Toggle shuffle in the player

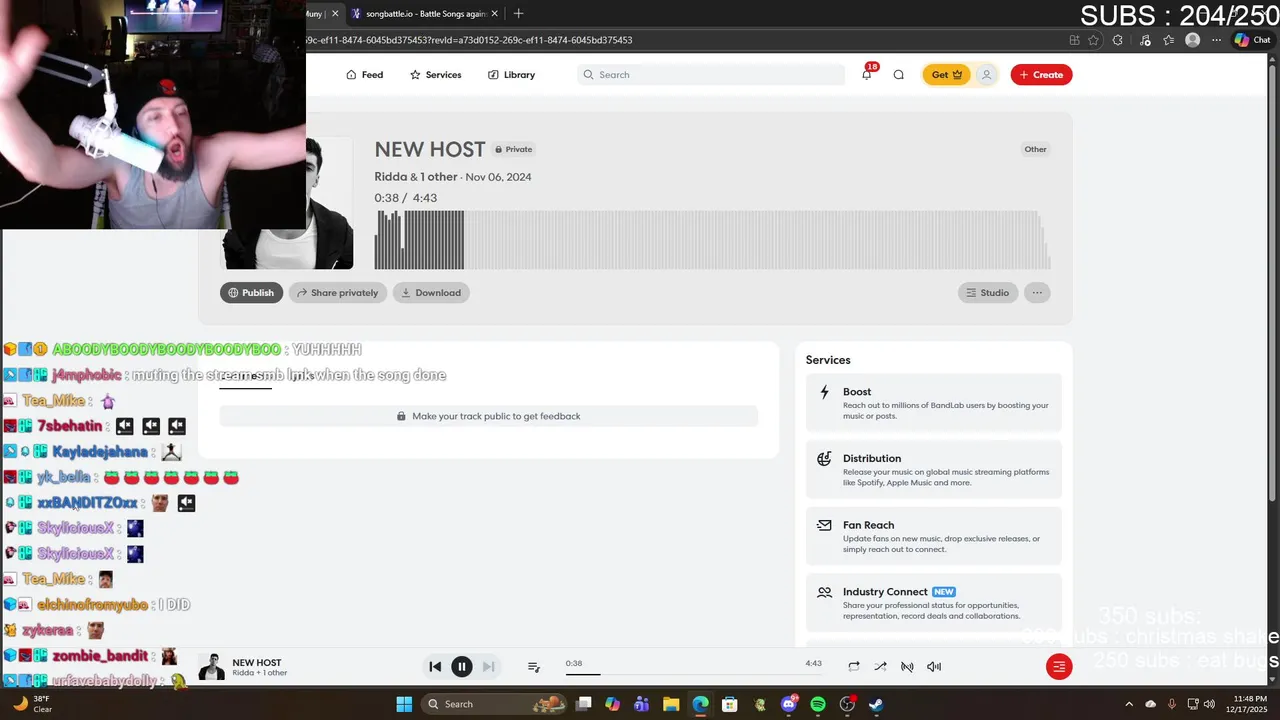(x=880, y=667)
